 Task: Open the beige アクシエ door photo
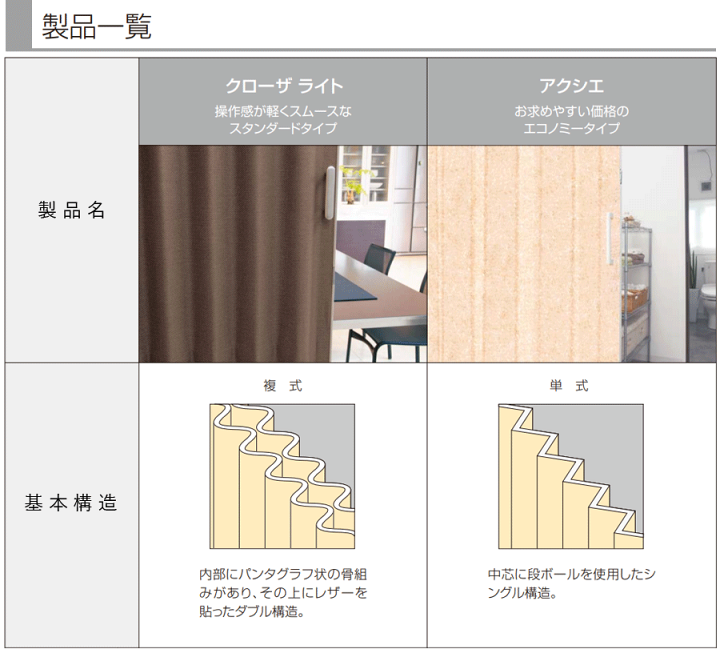coord(518,254)
